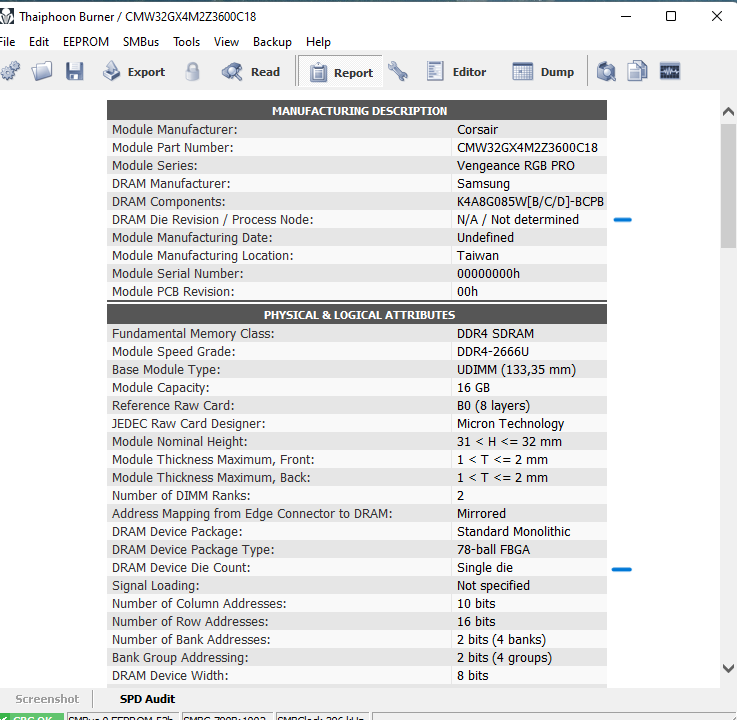The image size is (737, 720).
Task: Click the '8 bits' DRAM device width value
Action: pos(472,676)
